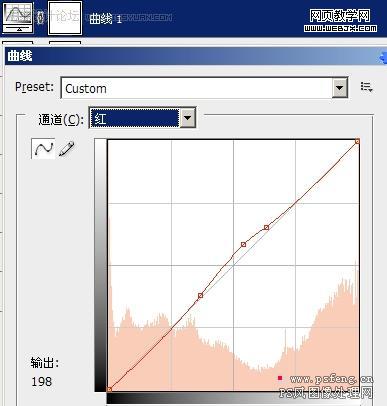Open the preset options menu icon
The height and width of the screenshot is (406, 387).
coord(366,87)
